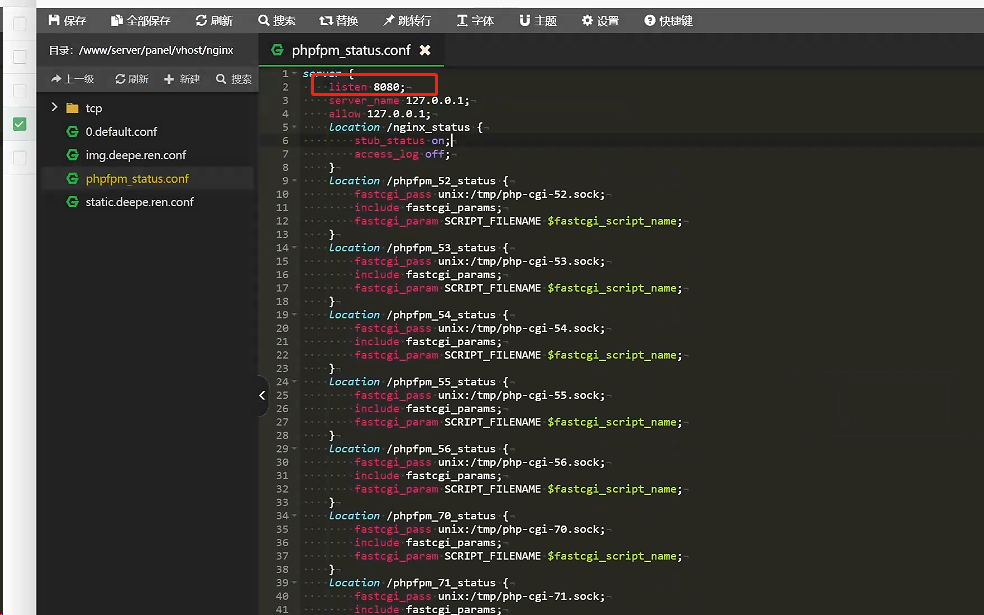Open the Font (字体) settings

pos(475,21)
